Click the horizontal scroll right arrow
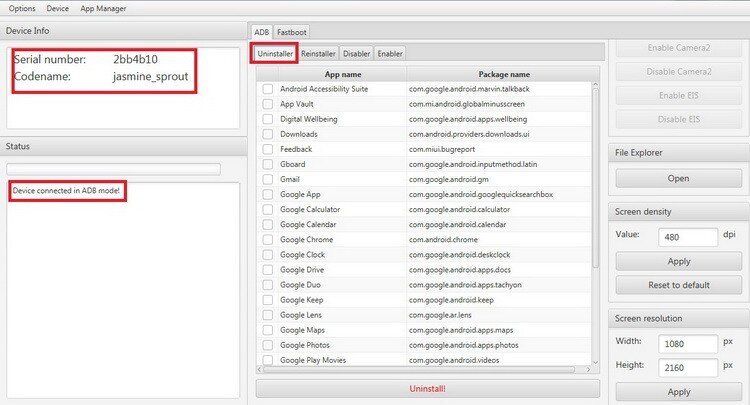 tap(588, 370)
